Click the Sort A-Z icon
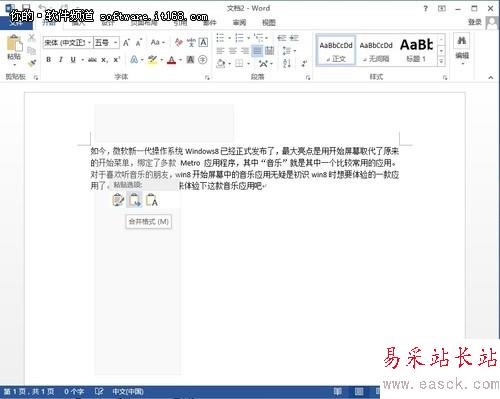This screenshot has width=500, height=399. coord(287,63)
